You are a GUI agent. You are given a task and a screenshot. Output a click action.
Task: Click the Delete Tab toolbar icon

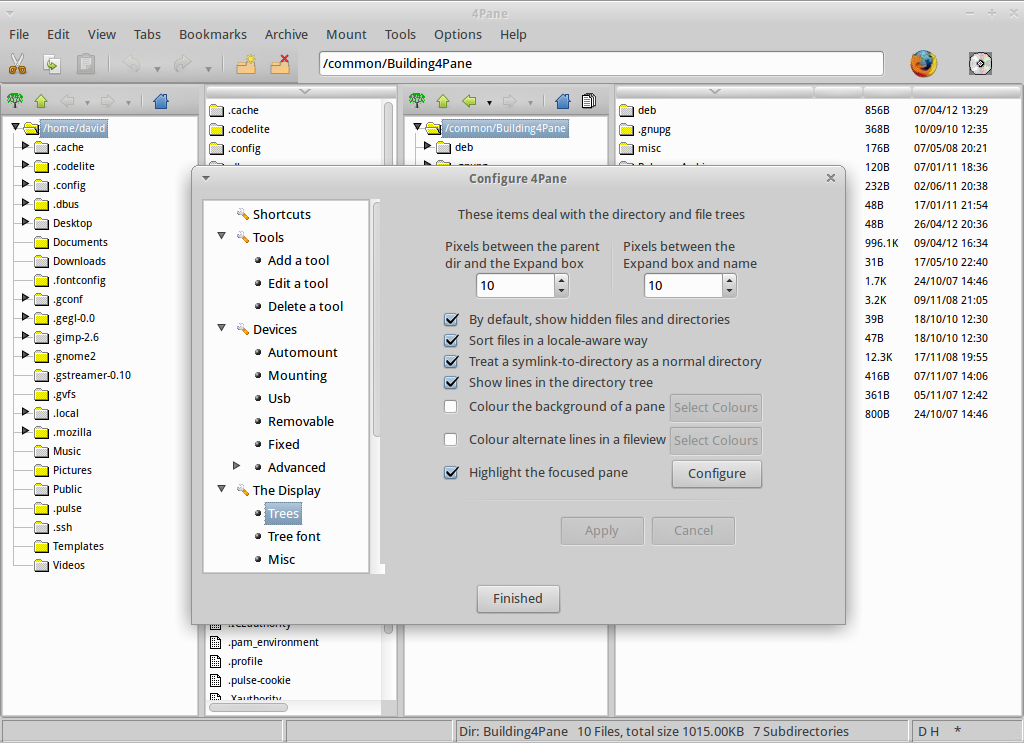pyautogui.click(x=280, y=63)
